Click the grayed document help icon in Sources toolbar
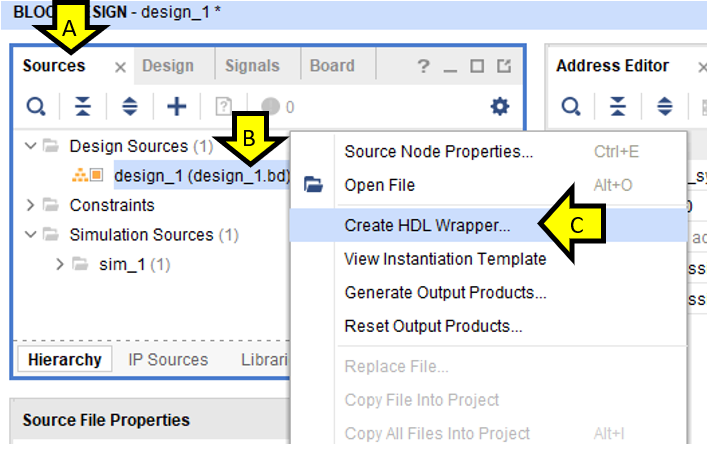 [223, 107]
